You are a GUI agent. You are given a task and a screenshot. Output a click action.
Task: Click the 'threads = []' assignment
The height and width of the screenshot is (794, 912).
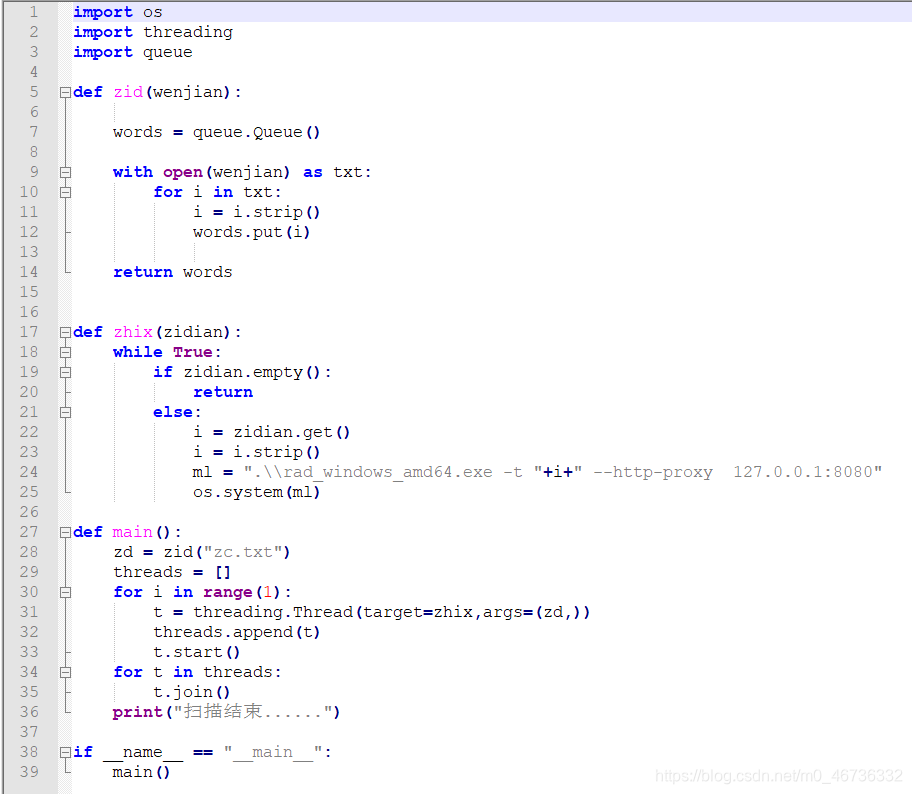(x=172, y=572)
